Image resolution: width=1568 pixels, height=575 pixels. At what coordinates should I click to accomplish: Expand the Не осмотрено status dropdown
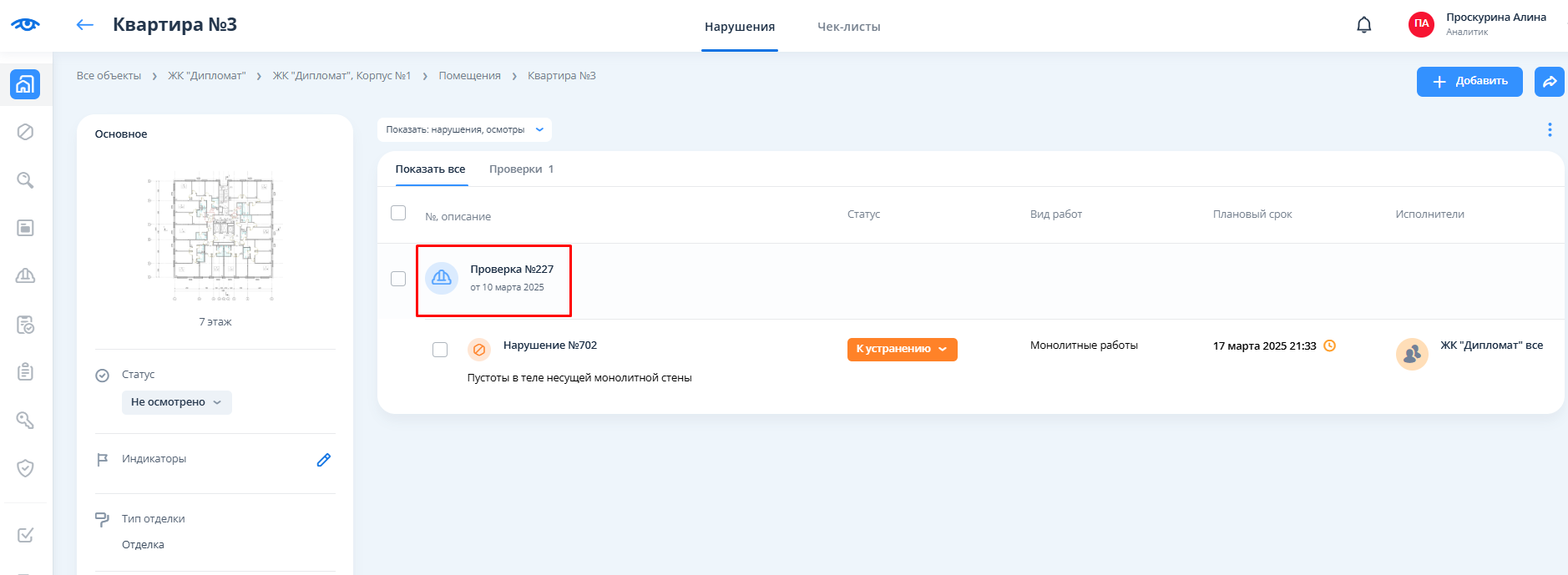[176, 402]
